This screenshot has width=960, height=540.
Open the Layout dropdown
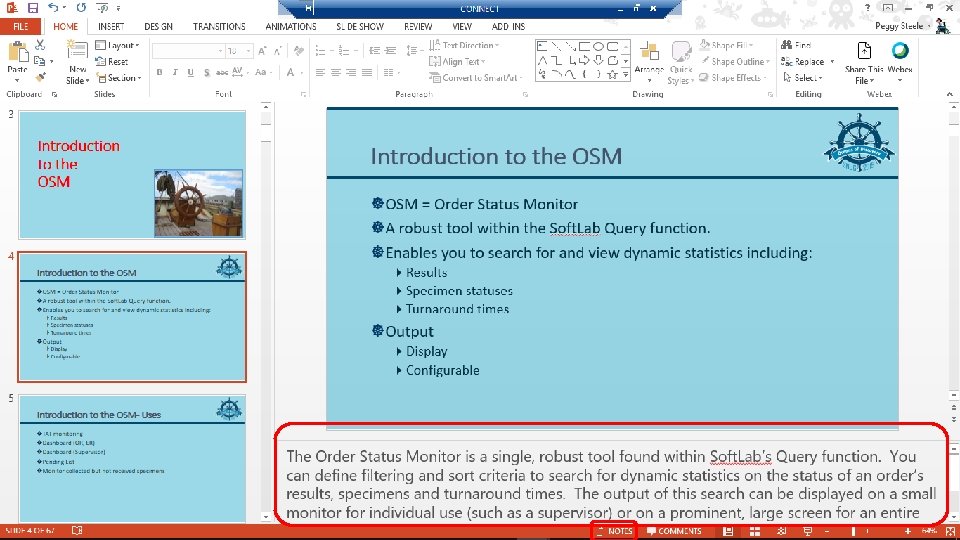pyautogui.click(x=118, y=45)
